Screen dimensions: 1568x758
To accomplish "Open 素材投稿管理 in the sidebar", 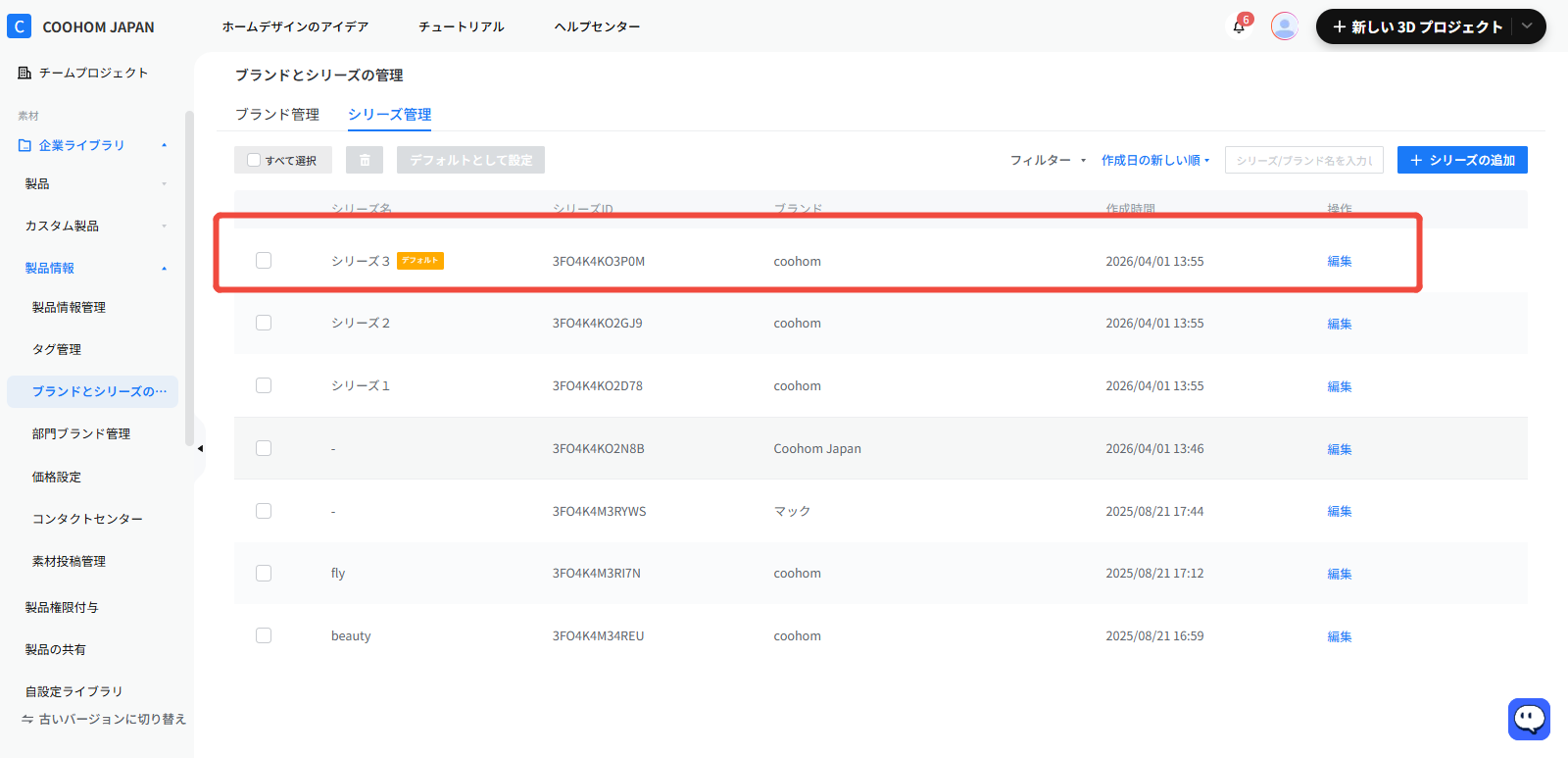I will (x=69, y=561).
